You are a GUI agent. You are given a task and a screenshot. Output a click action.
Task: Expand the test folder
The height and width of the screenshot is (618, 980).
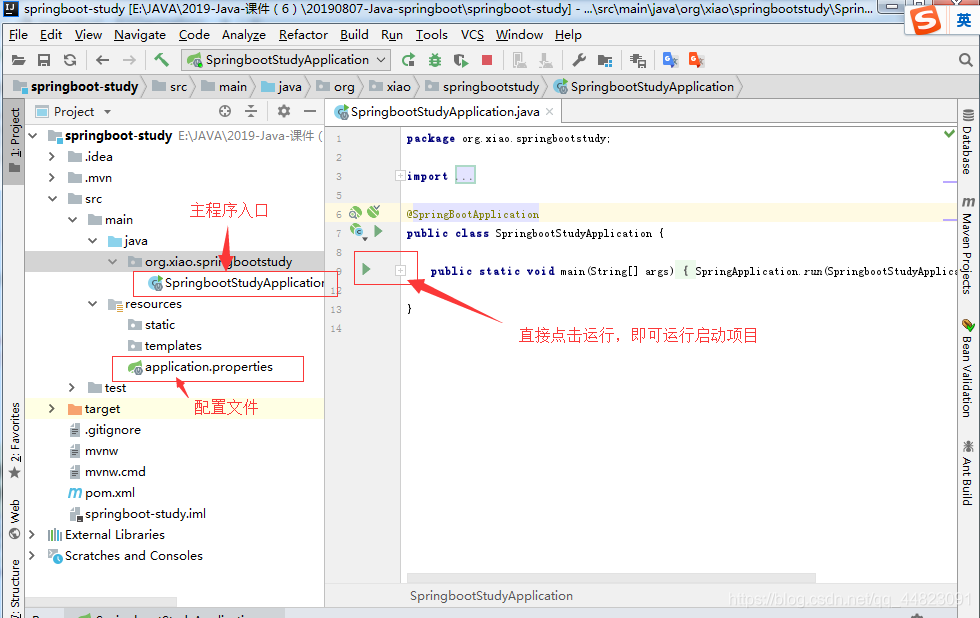(x=72, y=388)
